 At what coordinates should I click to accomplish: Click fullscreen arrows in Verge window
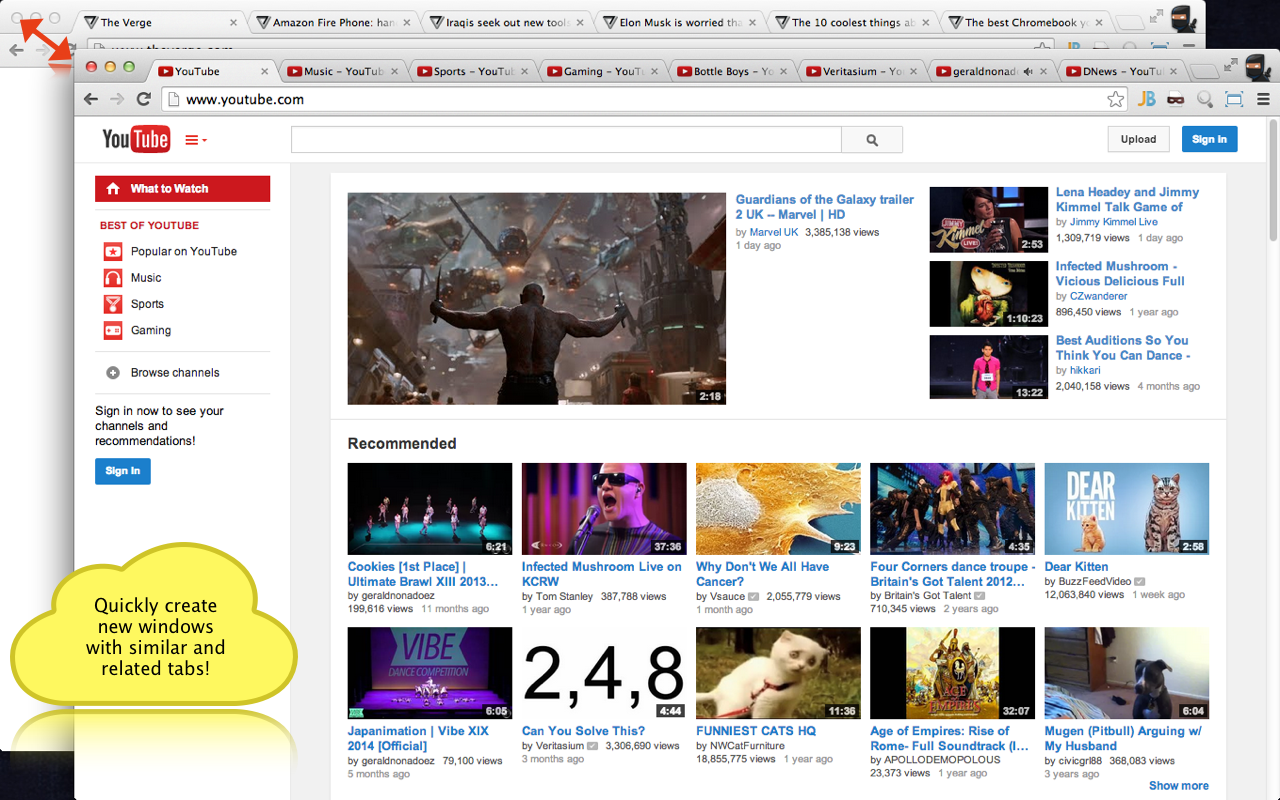click(x=1156, y=15)
